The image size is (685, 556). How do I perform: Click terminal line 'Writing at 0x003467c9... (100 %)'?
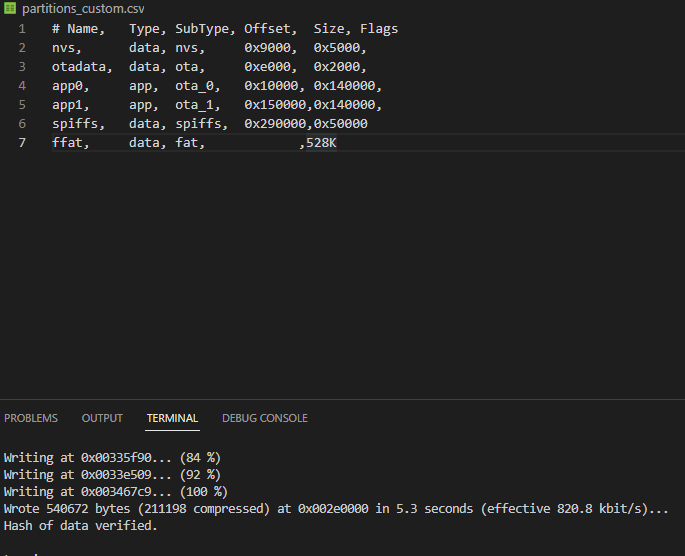pyautogui.click(x=116, y=492)
